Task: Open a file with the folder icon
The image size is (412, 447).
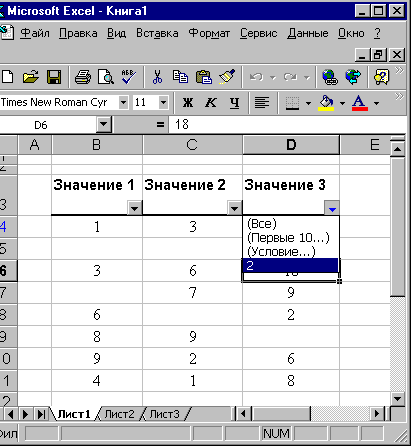Action: [31, 77]
